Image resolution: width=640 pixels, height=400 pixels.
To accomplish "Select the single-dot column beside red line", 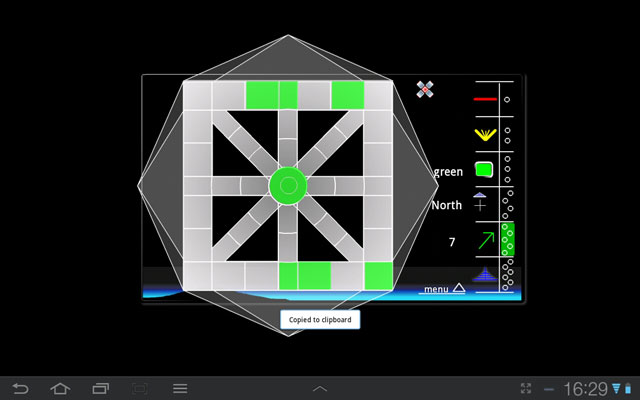I will point(507,100).
